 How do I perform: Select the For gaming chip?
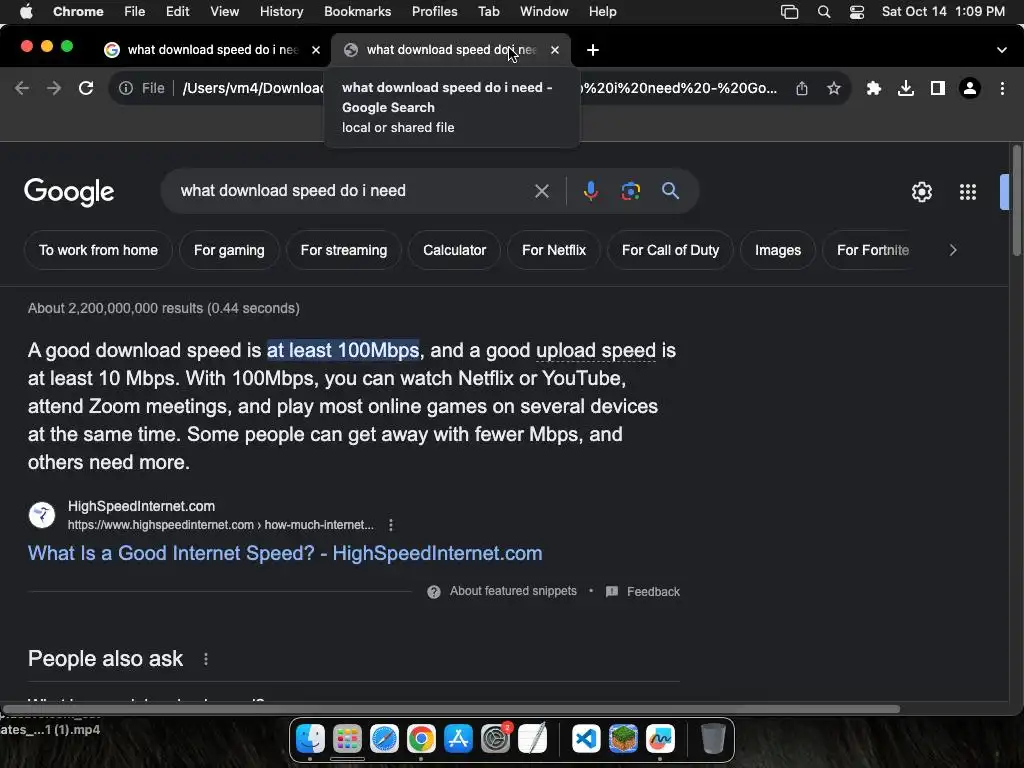229,250
